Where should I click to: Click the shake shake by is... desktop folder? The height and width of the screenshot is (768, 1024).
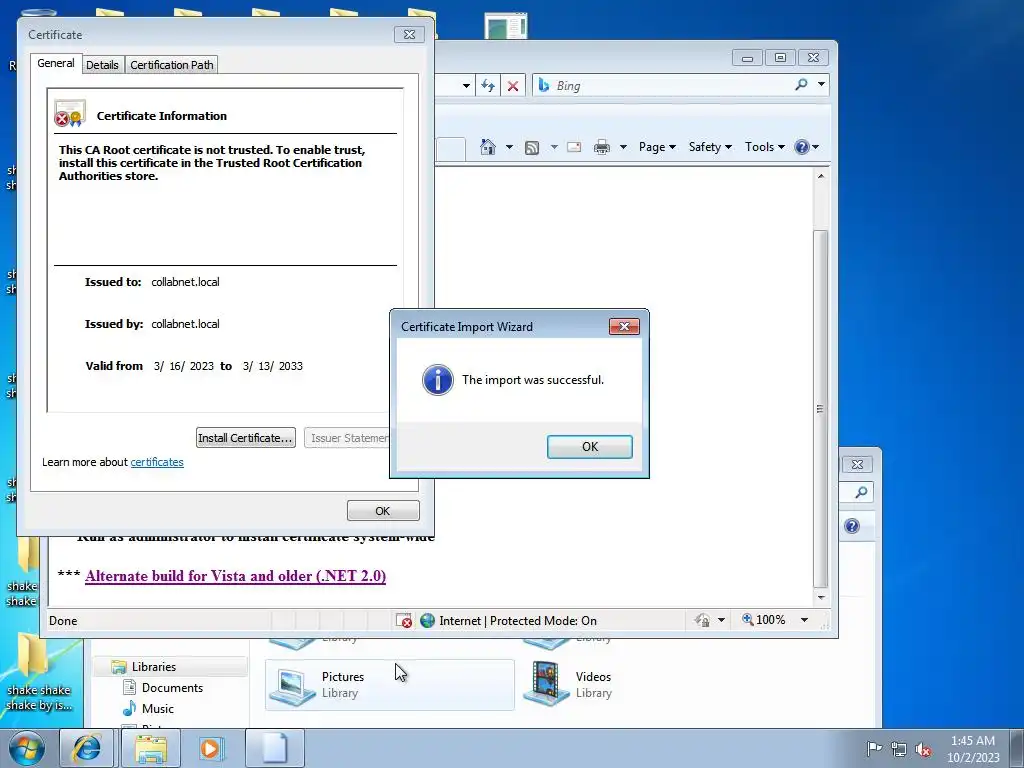(x=38, y=673)
